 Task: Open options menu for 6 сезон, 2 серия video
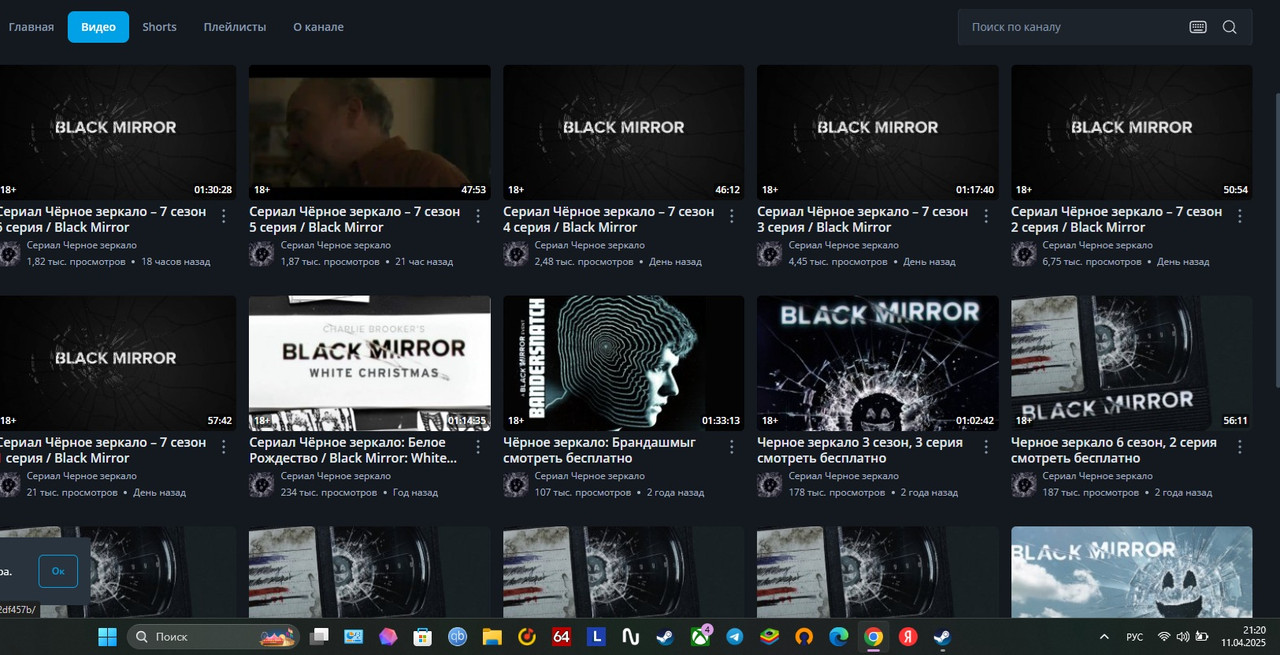(x=1240, y=447)
